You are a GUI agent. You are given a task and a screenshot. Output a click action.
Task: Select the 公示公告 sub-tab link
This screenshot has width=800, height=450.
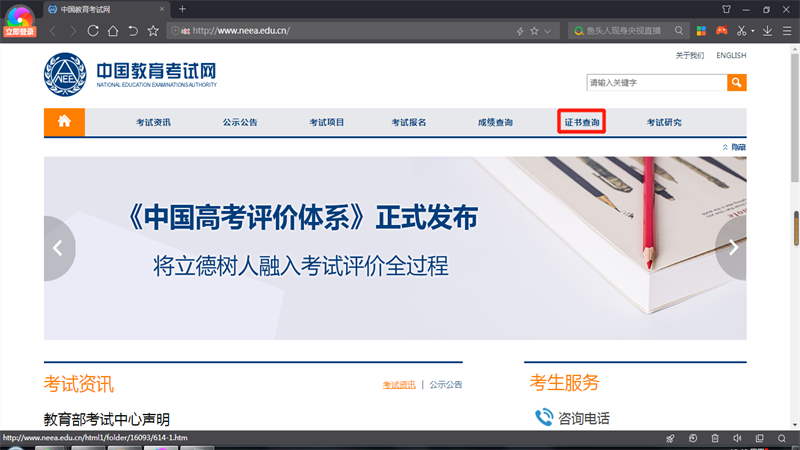[x=445, y=385]
